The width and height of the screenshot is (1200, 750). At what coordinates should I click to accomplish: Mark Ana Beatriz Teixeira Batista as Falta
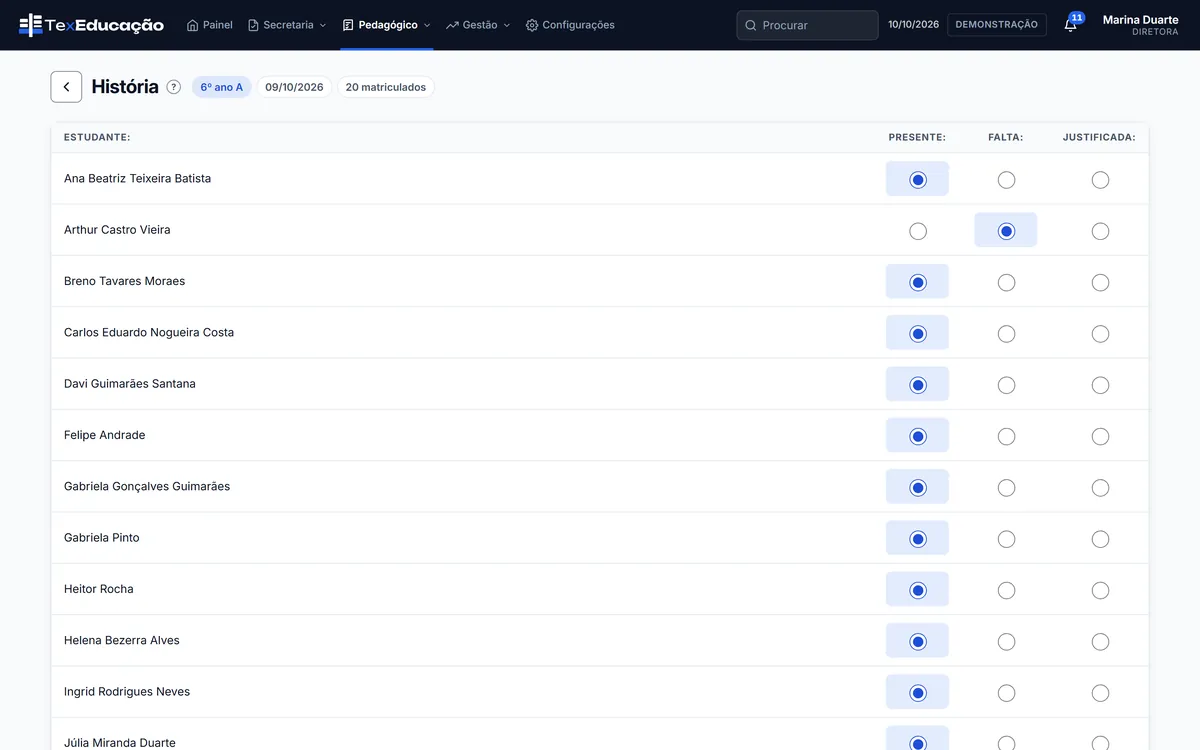[x=1006, y=180]
